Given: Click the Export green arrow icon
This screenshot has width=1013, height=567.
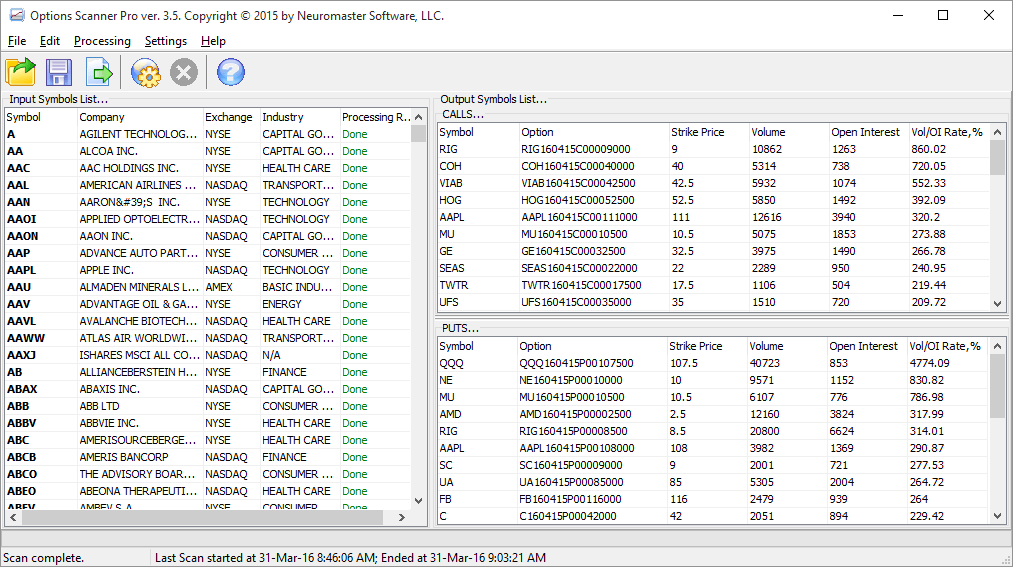Looking at the screenshot, I should [99, 72].
